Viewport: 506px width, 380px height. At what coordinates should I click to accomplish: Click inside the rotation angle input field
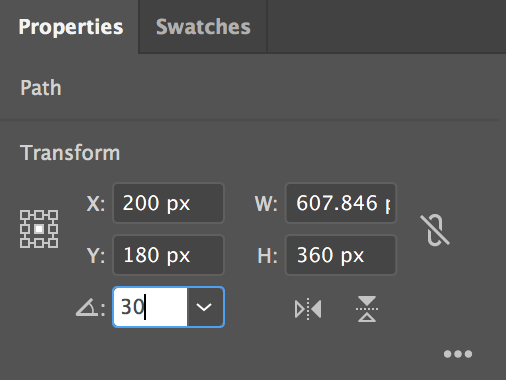click(x=150, y=307)
